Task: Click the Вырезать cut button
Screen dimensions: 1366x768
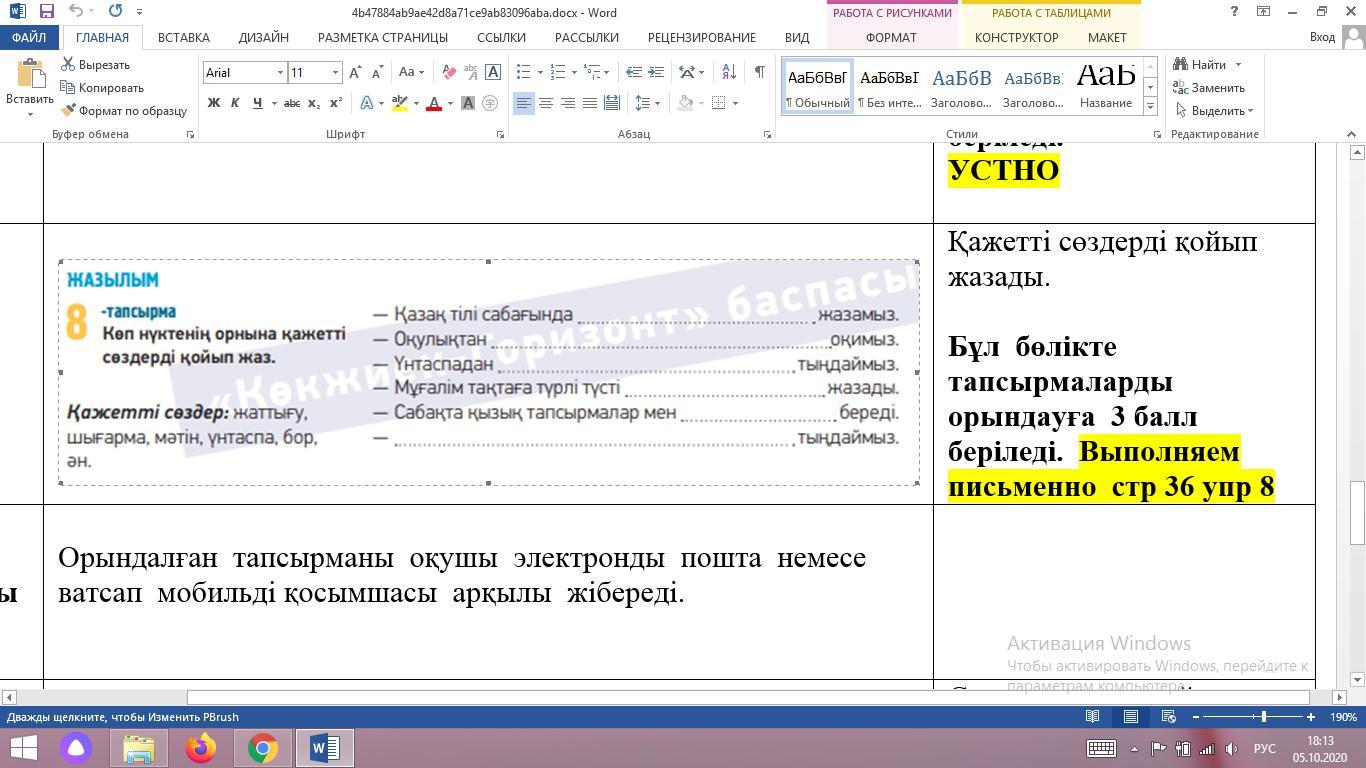Action: tap(95, 65)
